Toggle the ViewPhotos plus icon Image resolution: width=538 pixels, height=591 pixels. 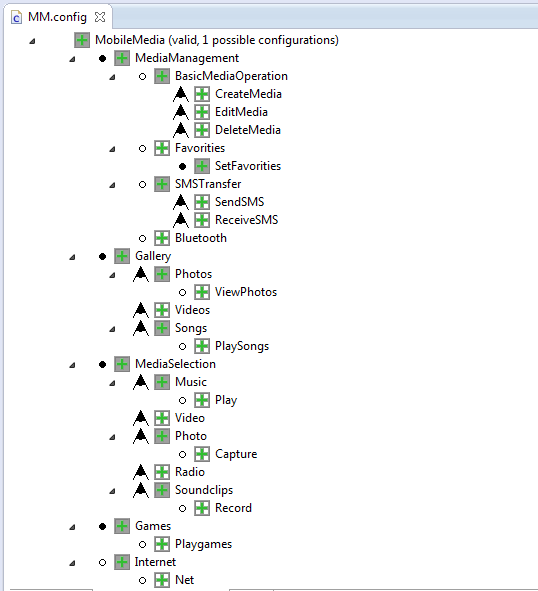202,292
